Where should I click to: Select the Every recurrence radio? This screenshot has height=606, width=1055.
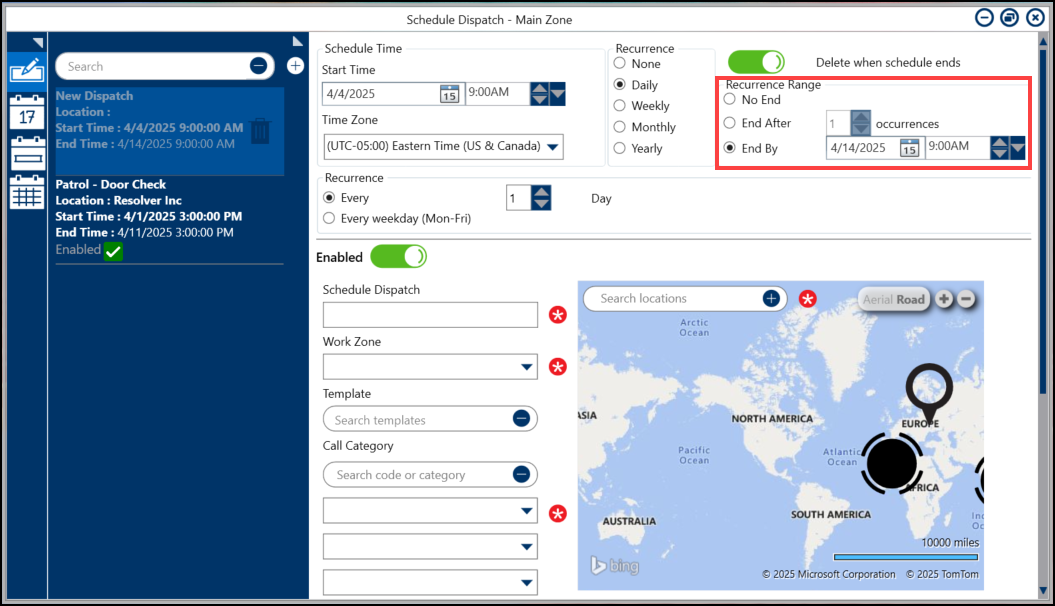tap(329, 198)
